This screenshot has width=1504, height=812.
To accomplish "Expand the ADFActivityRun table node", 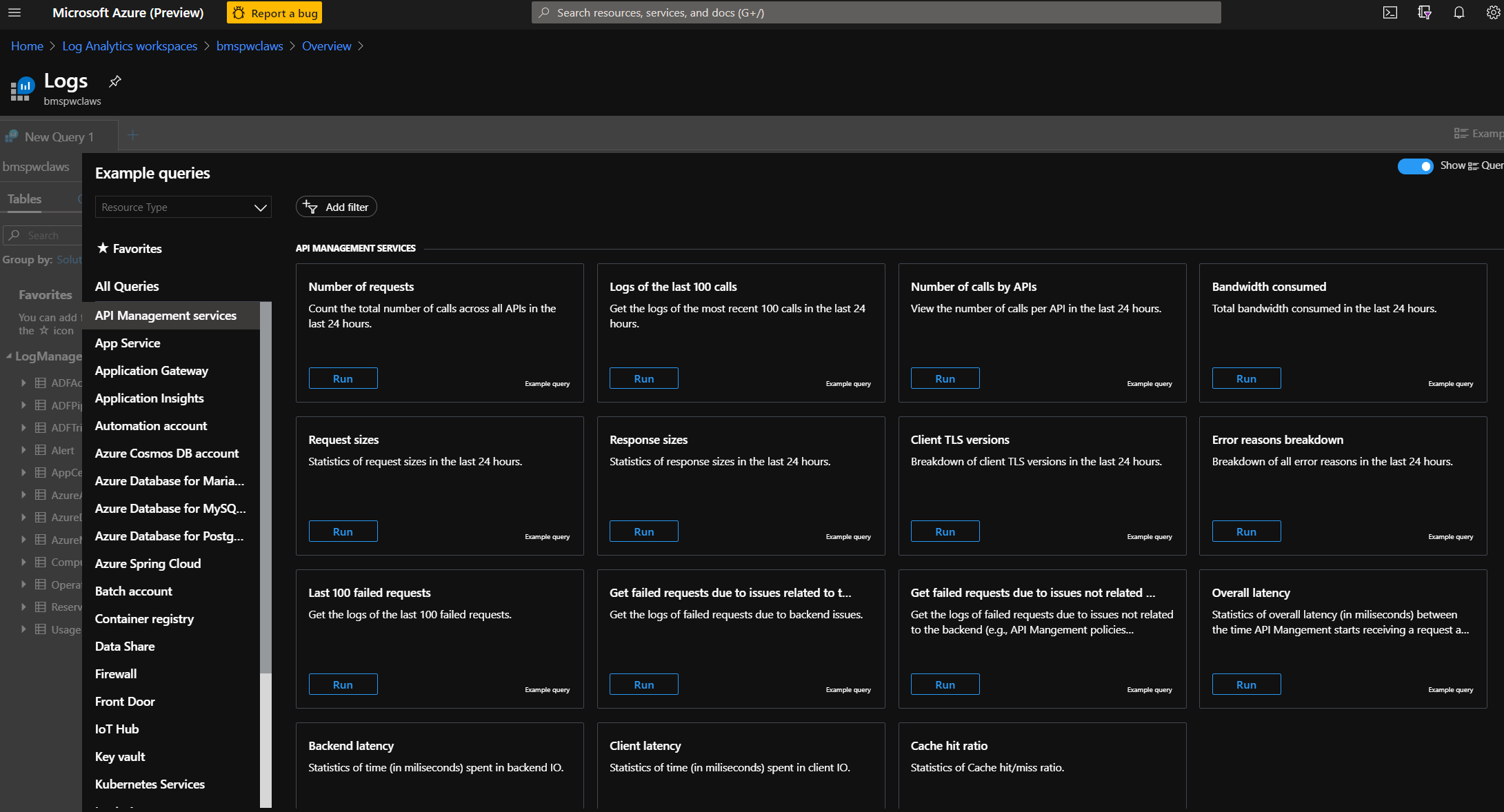I will (x=23, y=383).
